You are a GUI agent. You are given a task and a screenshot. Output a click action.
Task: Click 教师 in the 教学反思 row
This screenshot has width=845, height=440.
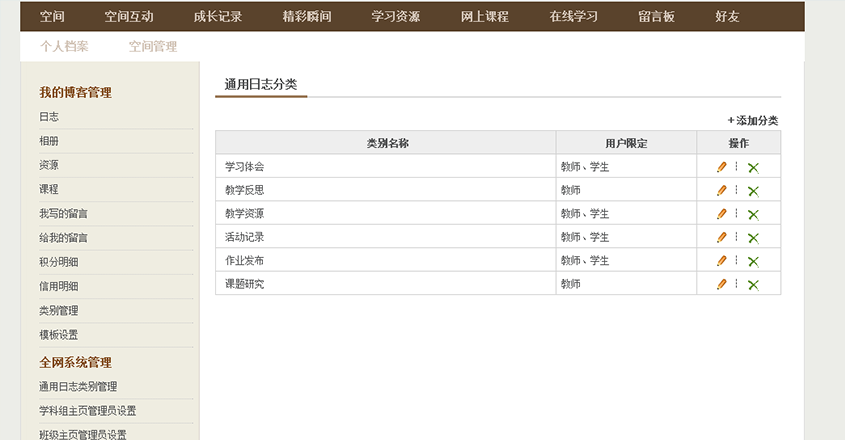pyautogui.click(x=571, y=190)
